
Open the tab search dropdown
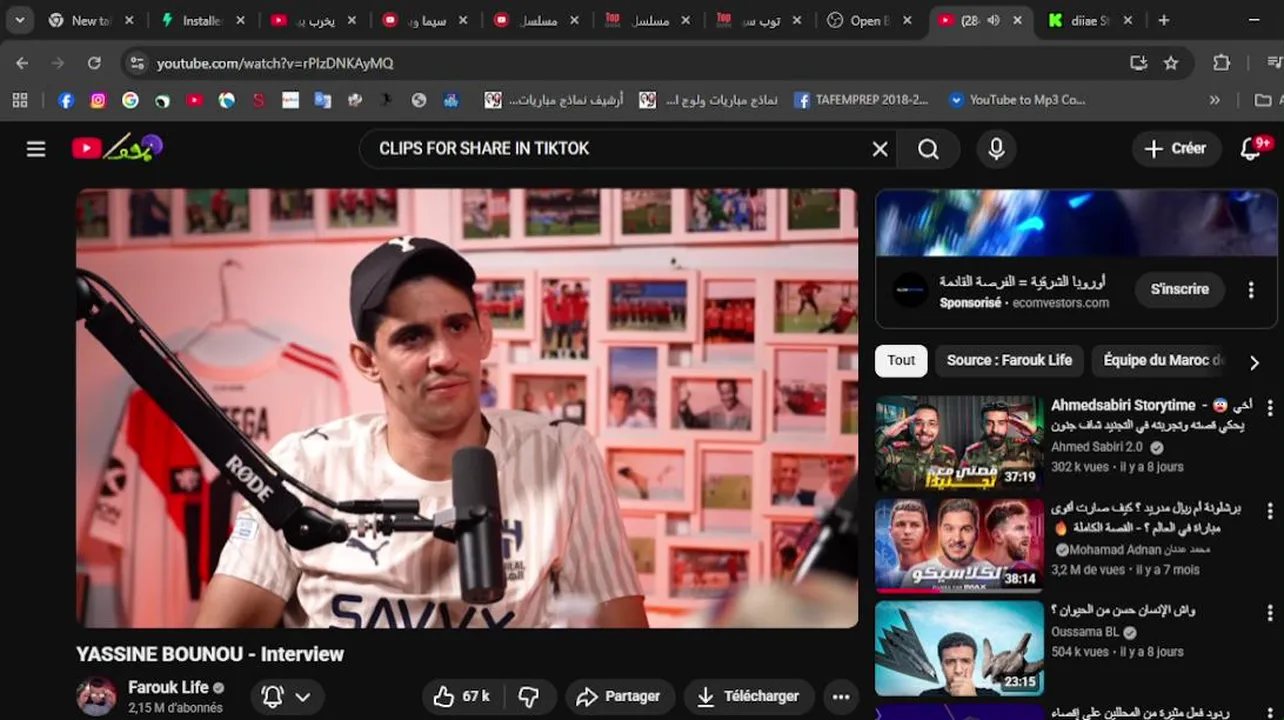tap(19, 20)
